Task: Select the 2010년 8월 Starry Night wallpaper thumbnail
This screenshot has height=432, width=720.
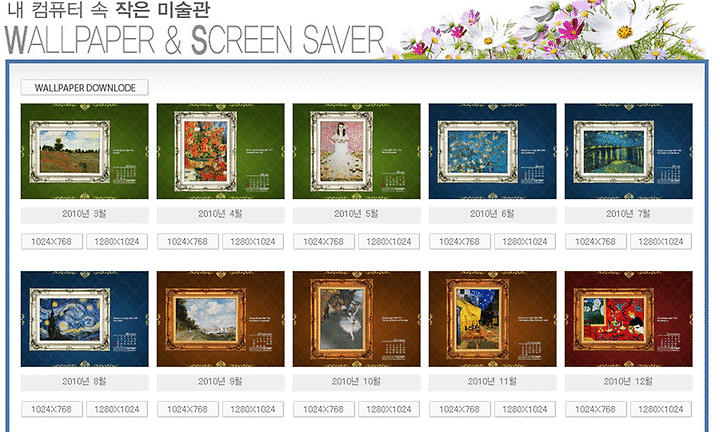Action: coord(84,319)
